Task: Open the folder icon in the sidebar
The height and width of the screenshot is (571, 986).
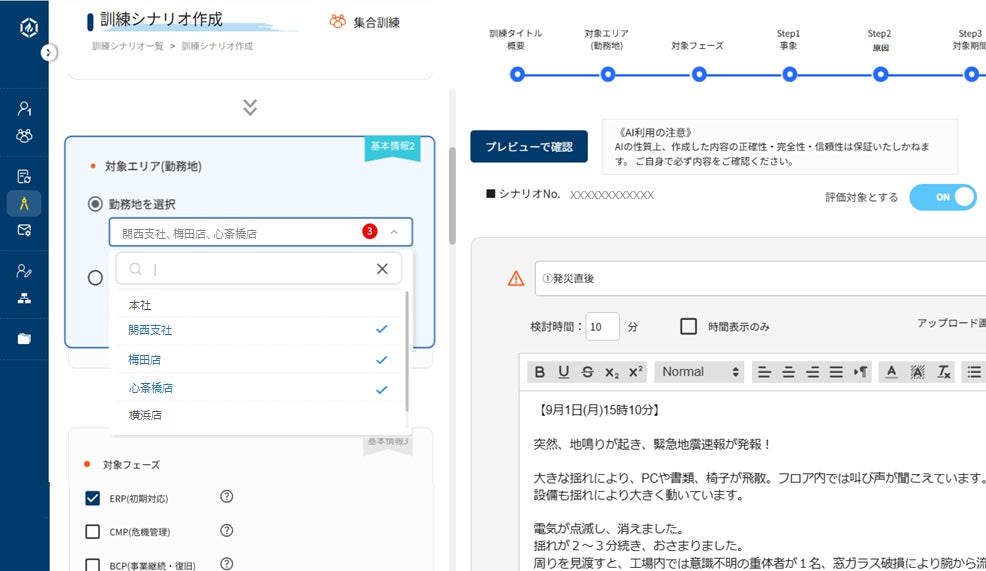Action: [x=24, y=338]
